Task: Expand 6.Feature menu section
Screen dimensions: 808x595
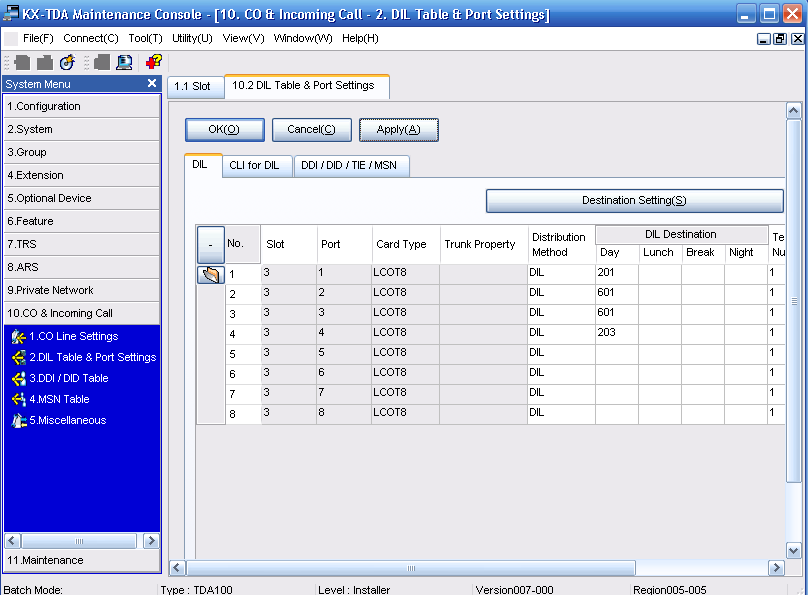Action: coord(82,221)
